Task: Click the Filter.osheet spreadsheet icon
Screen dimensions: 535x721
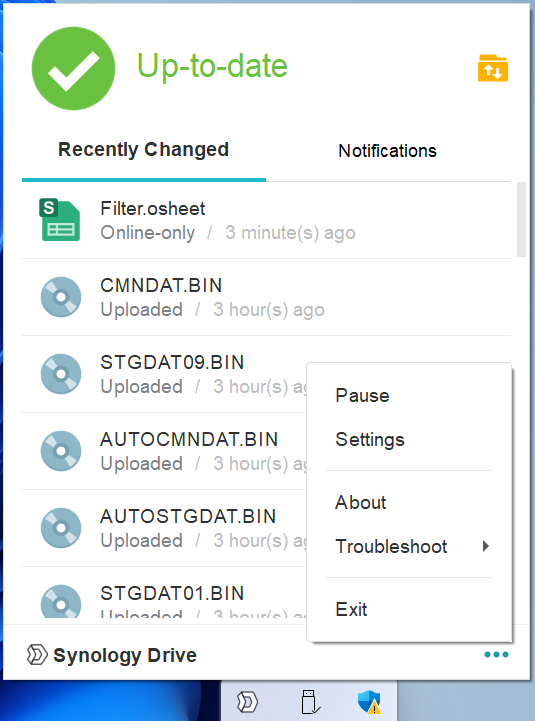Action: pos(59,220)
